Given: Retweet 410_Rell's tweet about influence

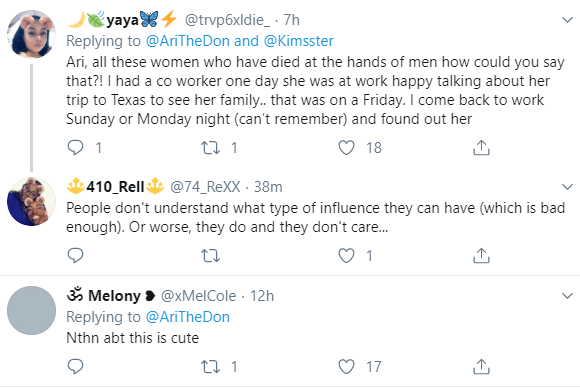Looking at the screenshot, I should click(x=210, y=256).
